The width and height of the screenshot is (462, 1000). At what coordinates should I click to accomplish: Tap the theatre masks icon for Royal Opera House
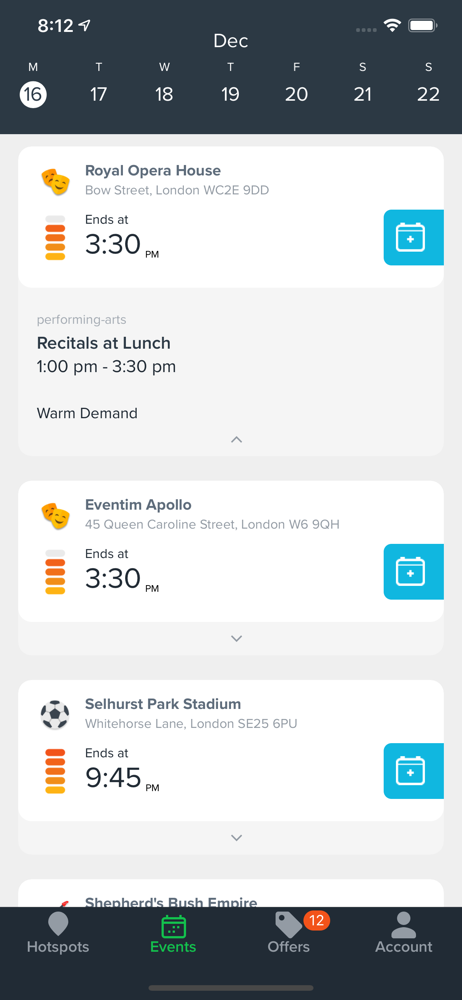click(x=56, y=181)
